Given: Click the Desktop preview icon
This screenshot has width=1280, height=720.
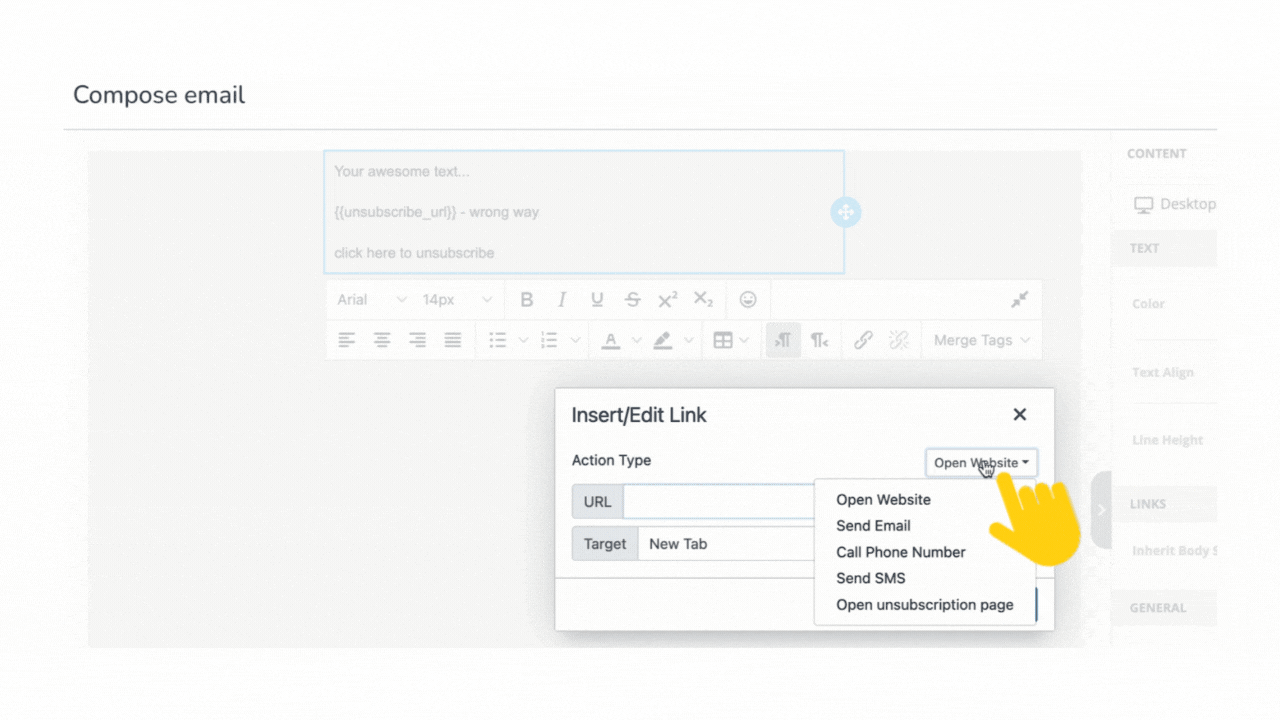Looking at the screenshot, I should (x=1144, y=204).
